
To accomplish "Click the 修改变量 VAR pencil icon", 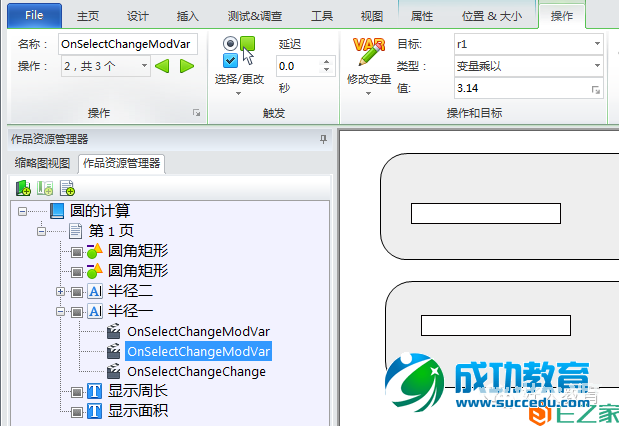I will click(x=369, y=51).
